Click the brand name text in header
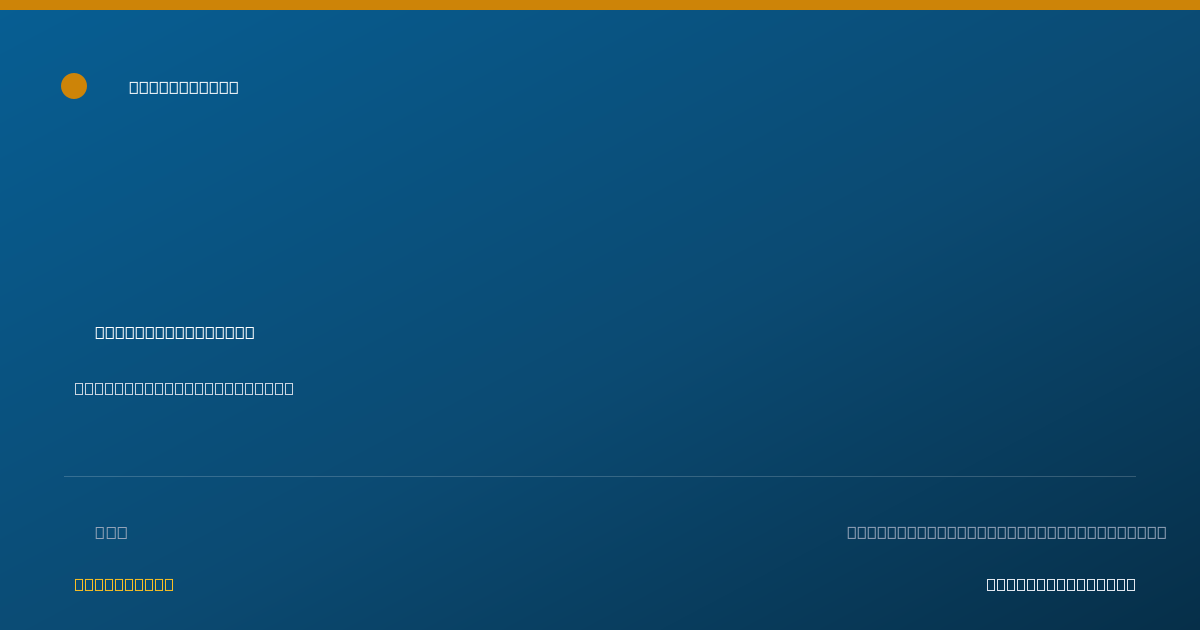The height and width of the screenshot is (630, 1200). [184, 87]
